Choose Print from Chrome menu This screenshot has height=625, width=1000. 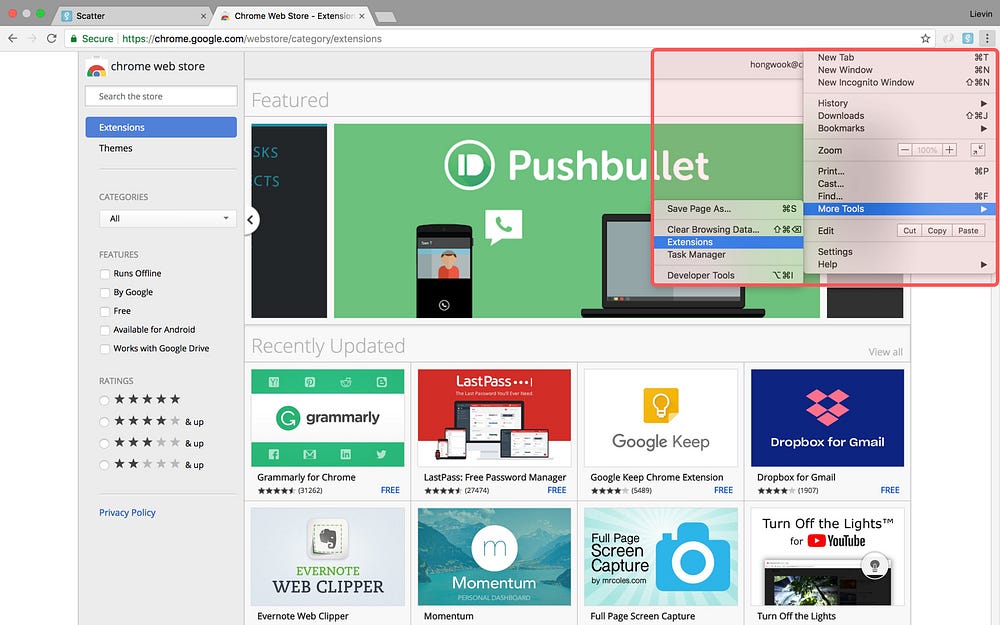[901, 171]
